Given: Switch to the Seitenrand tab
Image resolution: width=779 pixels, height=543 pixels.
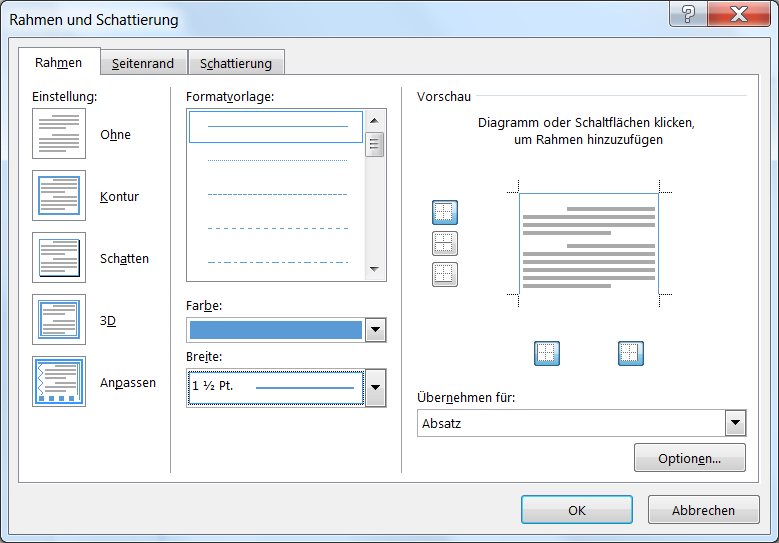Looking at the screenshot, I should coord(143,64).
